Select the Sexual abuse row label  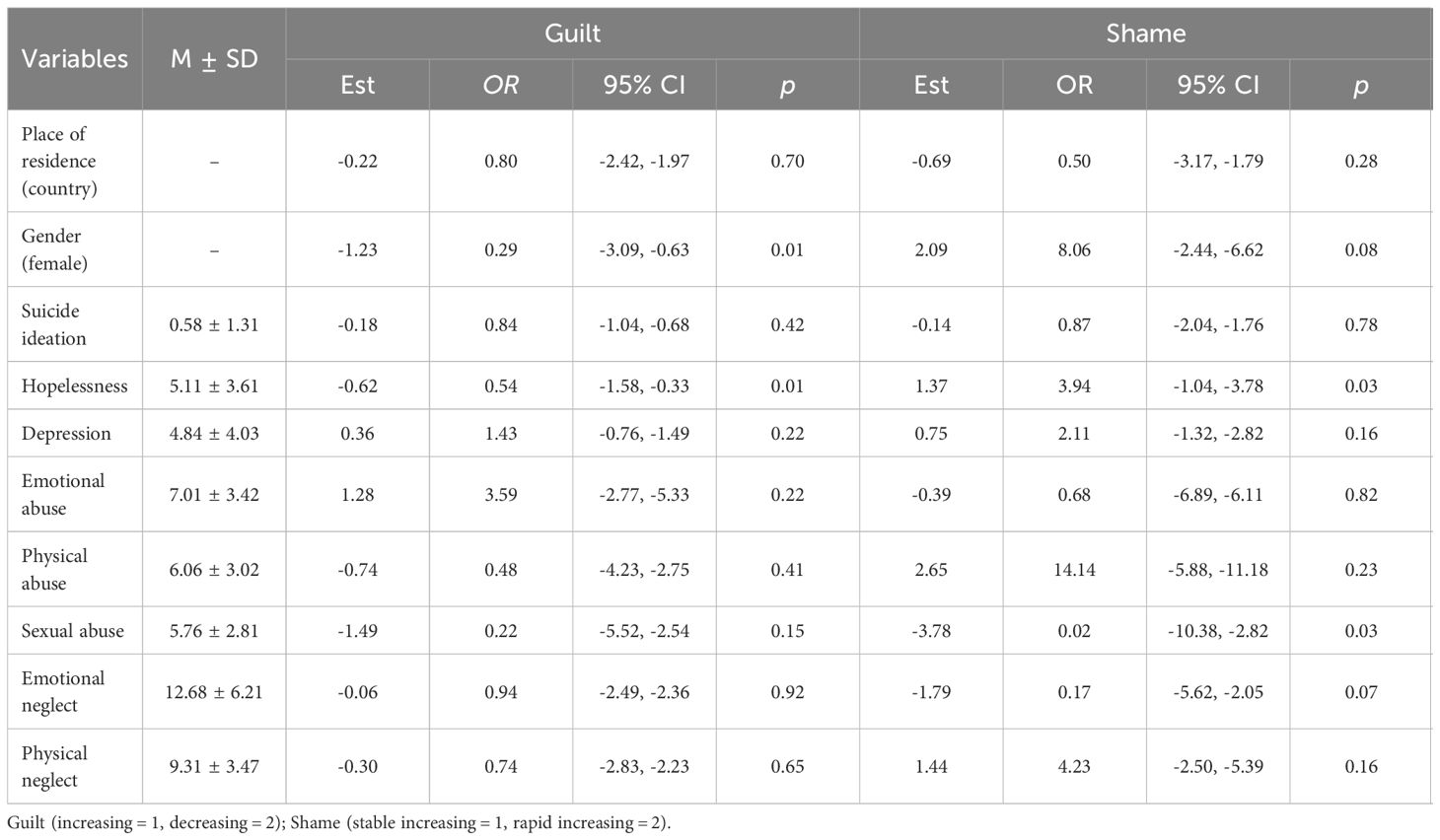(73, 630)
